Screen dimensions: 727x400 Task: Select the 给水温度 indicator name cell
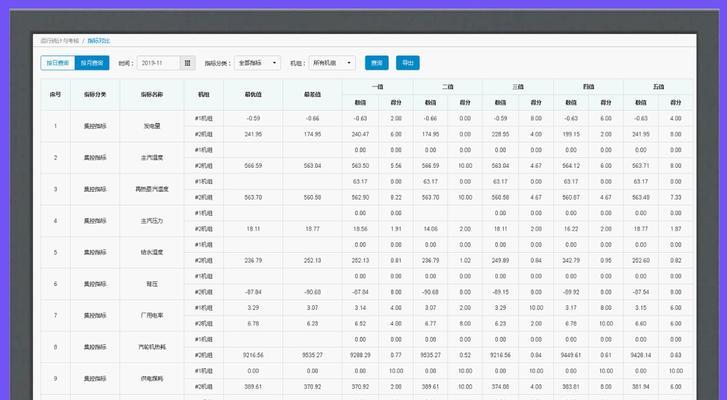click(x=152, y=252)
